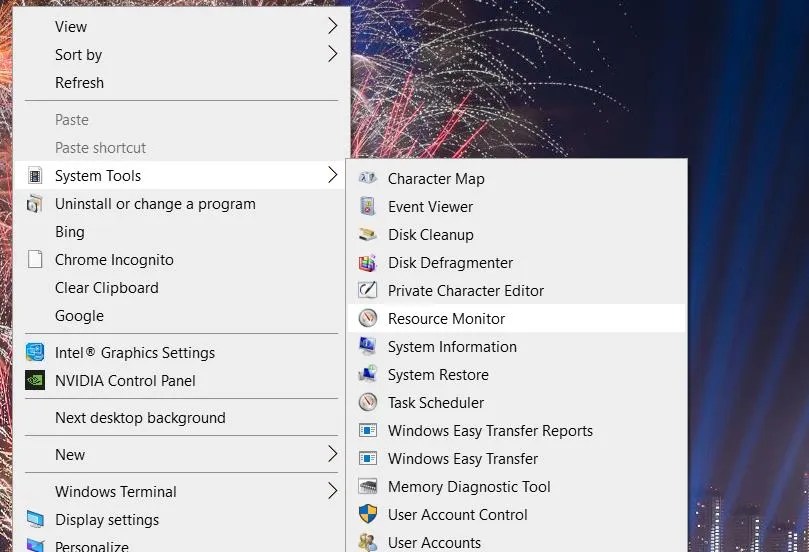The height and width of the screenshot is (552, 809).
Task: Expand the View submenu arrow
Action: pos(333,26)
